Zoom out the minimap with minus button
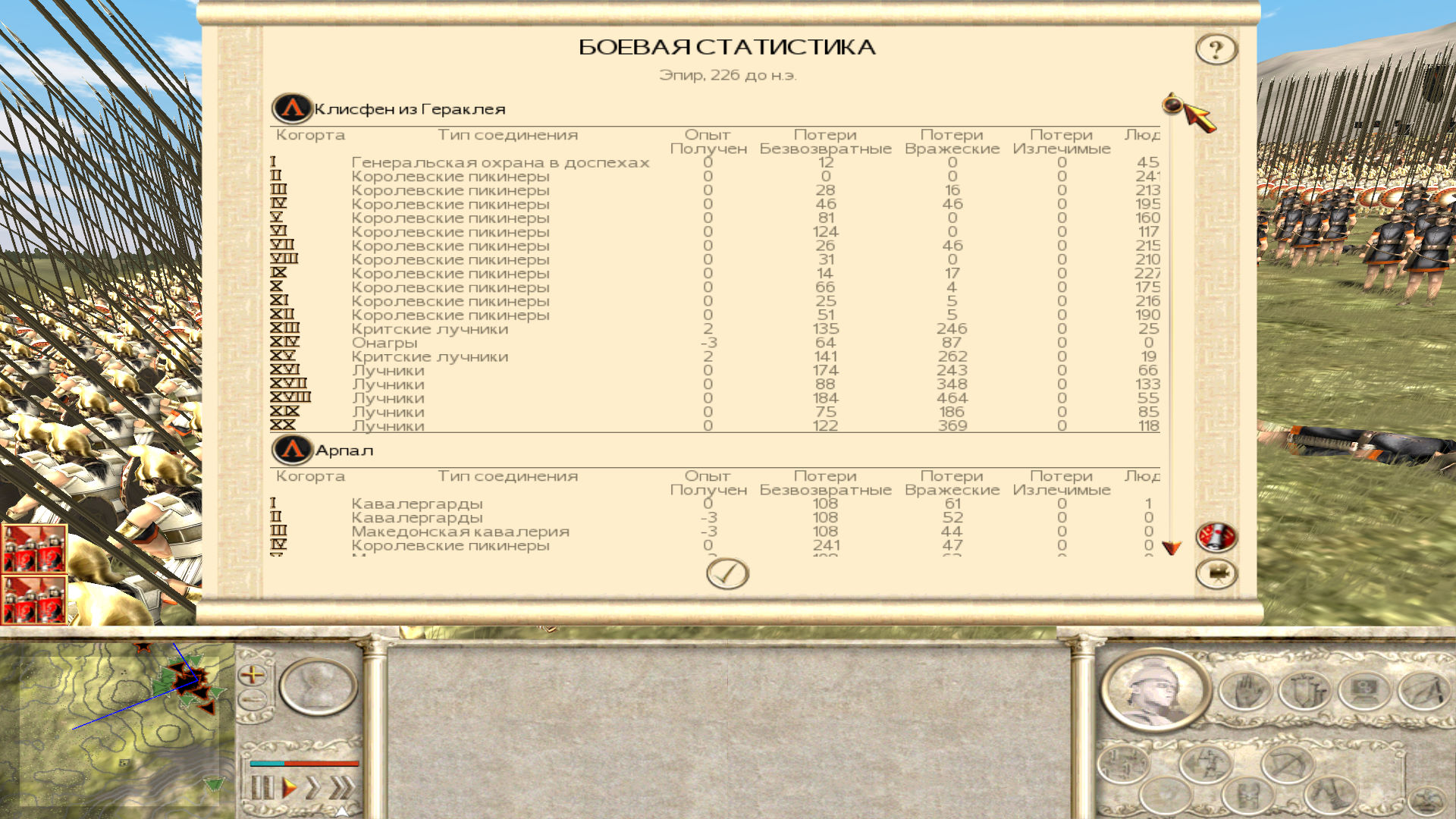Image resolution: width=1456 pixels, height=819 pixels. [253, 698]
